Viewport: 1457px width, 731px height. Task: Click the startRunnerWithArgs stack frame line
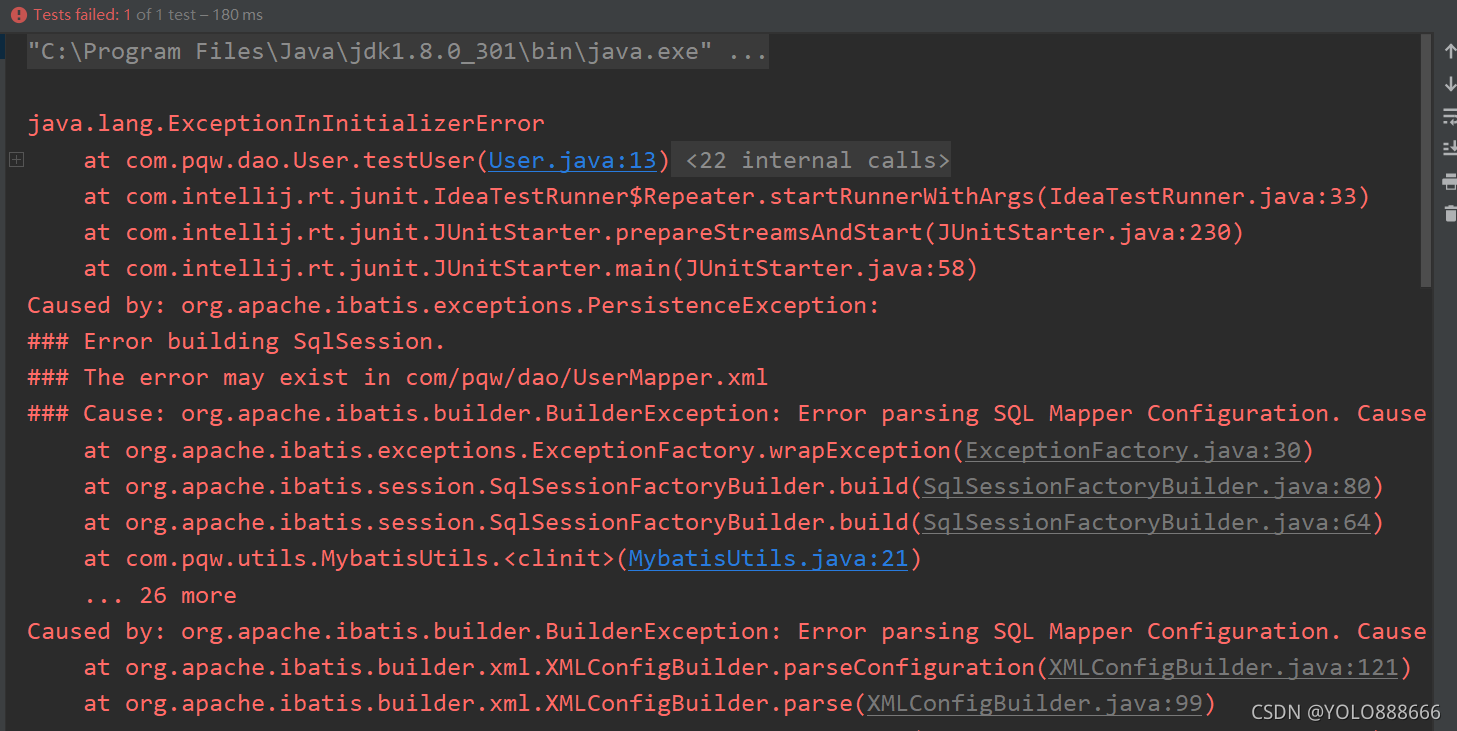[726, 196]
